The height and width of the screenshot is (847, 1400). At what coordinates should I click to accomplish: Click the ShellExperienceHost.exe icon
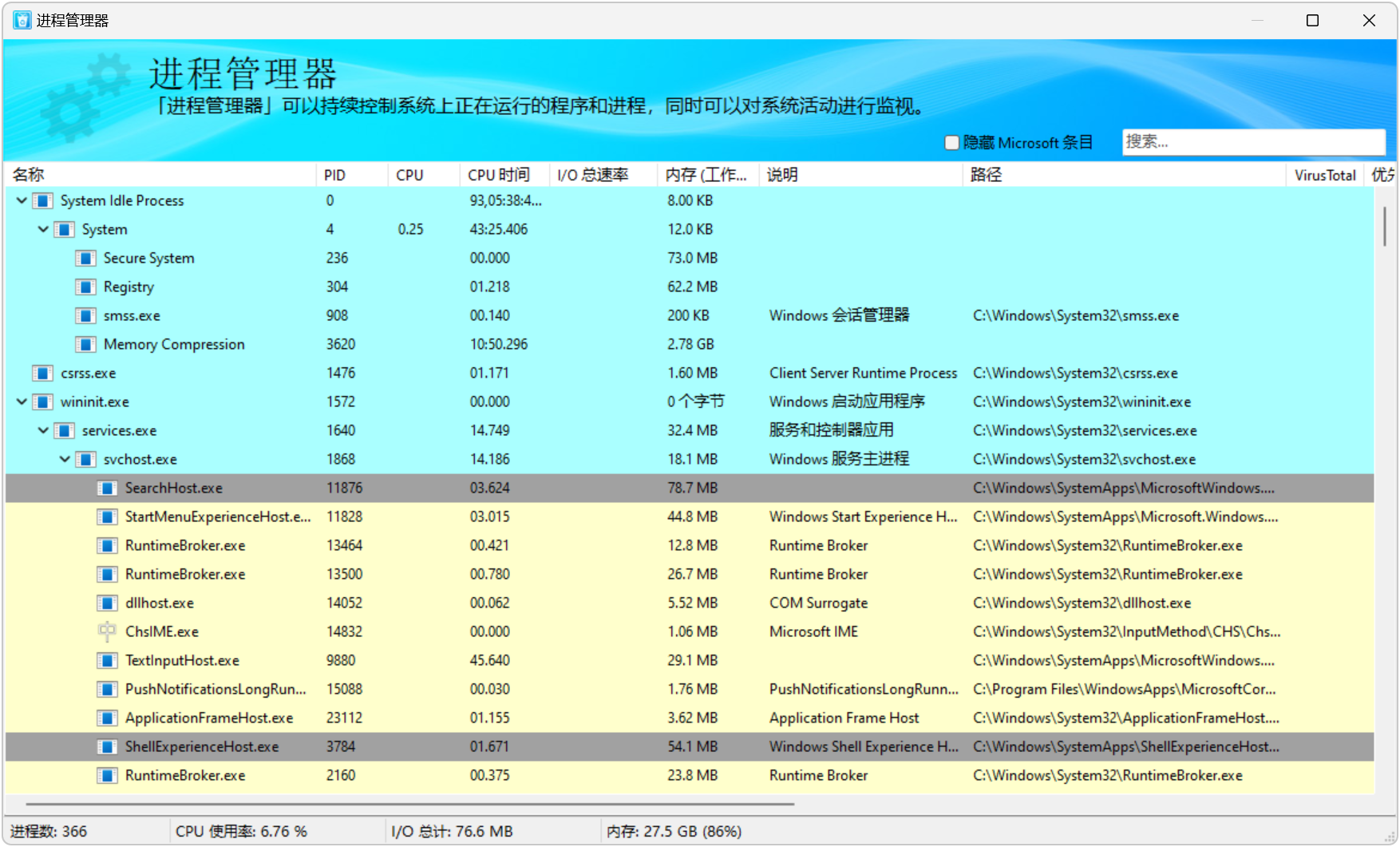(x=108, y=746)
